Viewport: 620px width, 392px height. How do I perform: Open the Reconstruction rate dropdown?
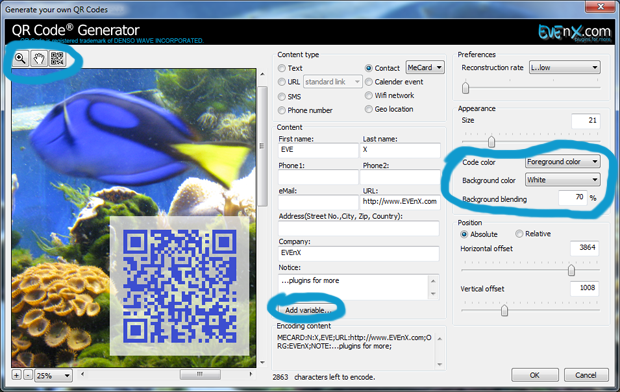click(x=565, y=68)
